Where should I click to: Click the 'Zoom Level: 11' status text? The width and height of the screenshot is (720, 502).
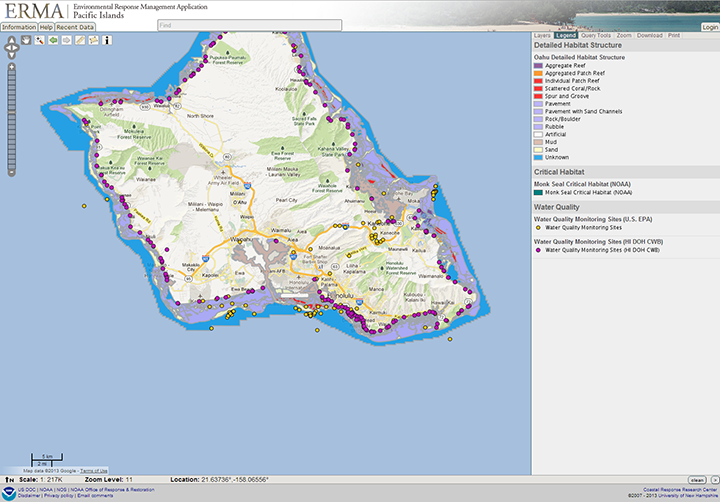tap(108, 479)
